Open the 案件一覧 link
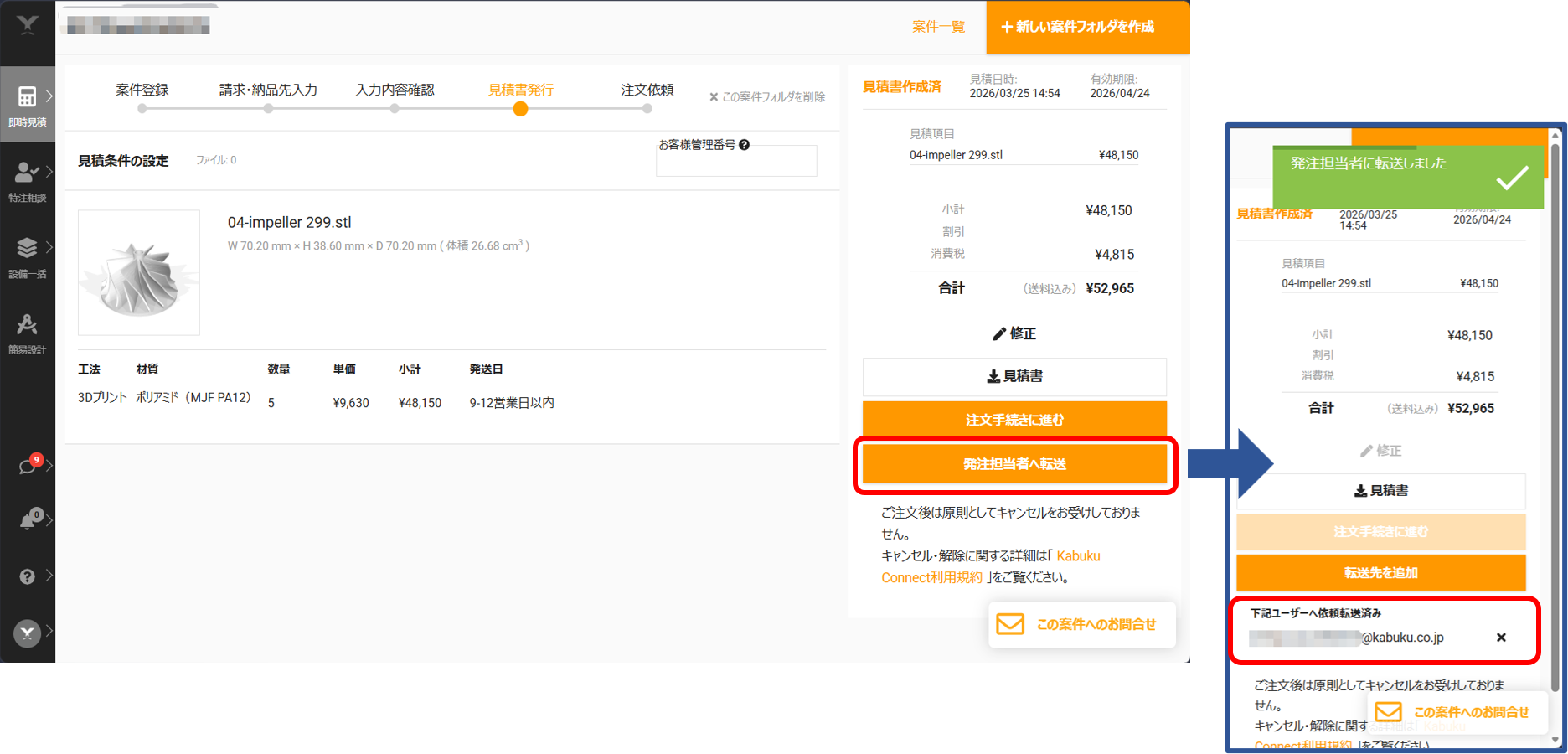This screenshot has height=754, width=1568. click(938, 27)
